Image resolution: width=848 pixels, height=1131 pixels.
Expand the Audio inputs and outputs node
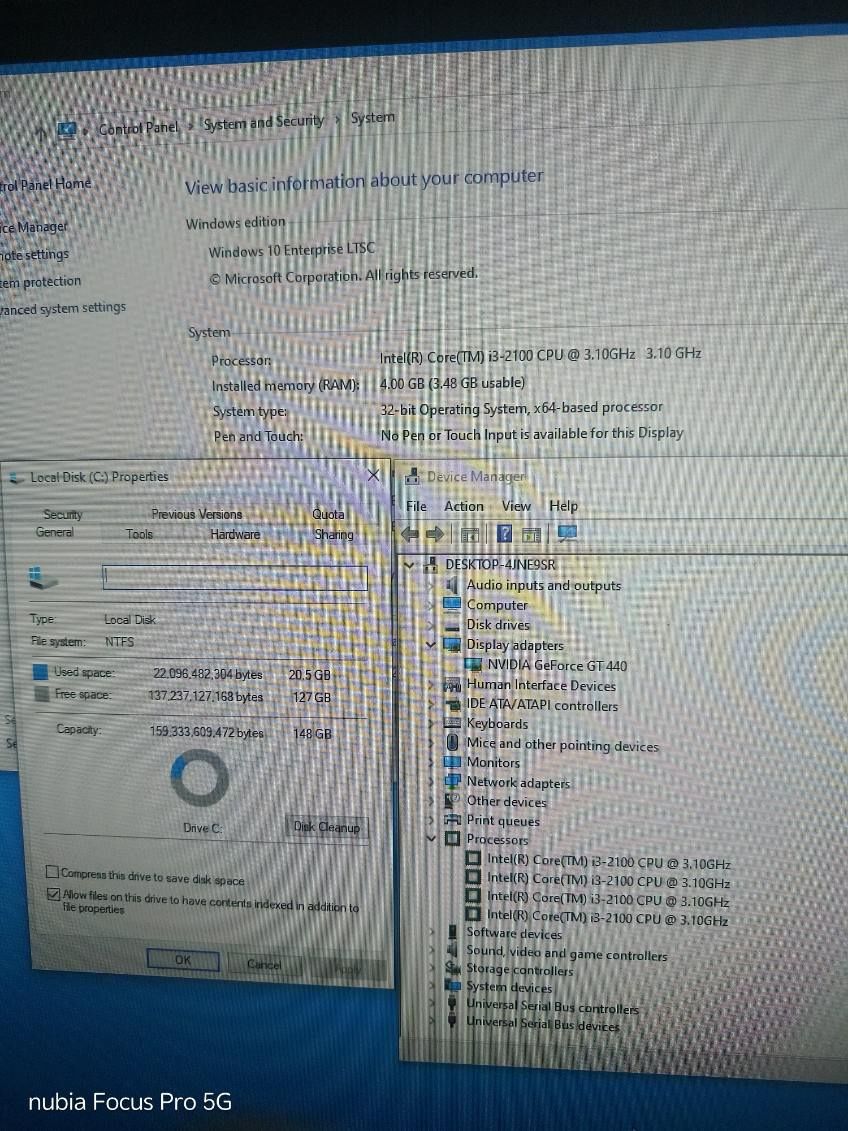(431, 585)
